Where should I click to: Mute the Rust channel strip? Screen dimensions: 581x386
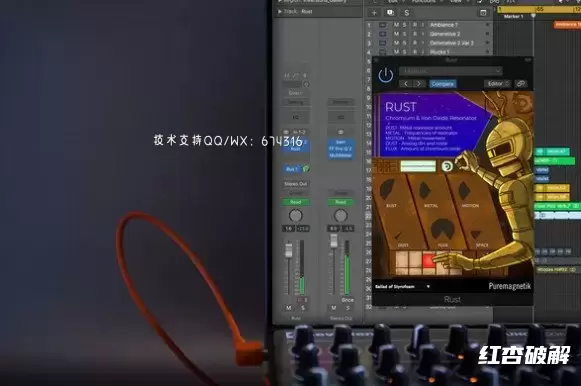click(x=289, y=308)
